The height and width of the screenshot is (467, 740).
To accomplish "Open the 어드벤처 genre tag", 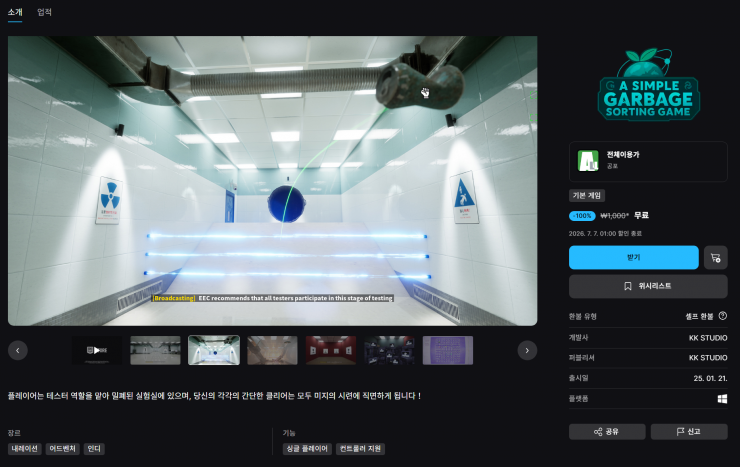I will click(63, 449).
